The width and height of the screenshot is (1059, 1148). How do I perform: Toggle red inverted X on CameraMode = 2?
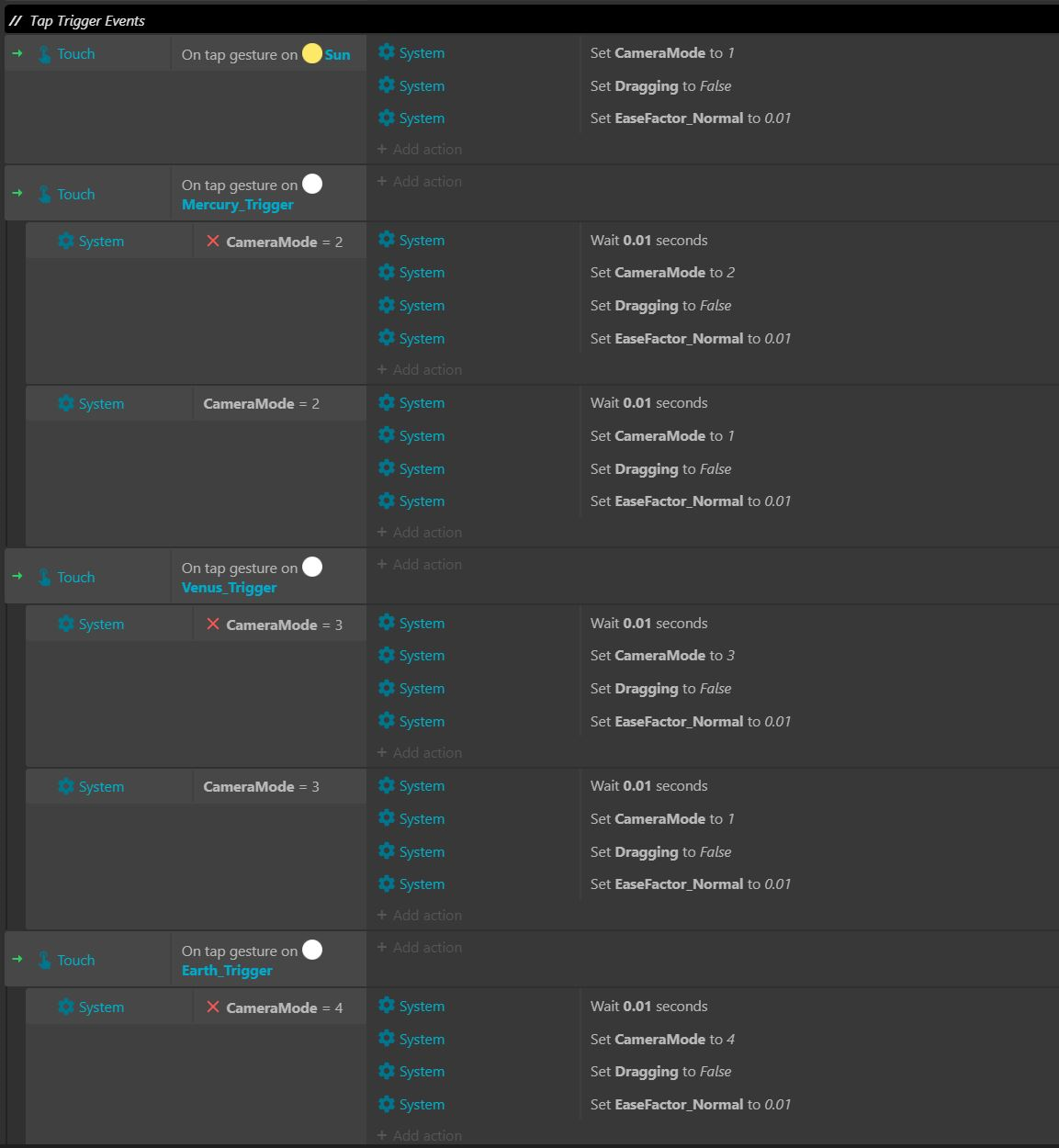(213, 241)
